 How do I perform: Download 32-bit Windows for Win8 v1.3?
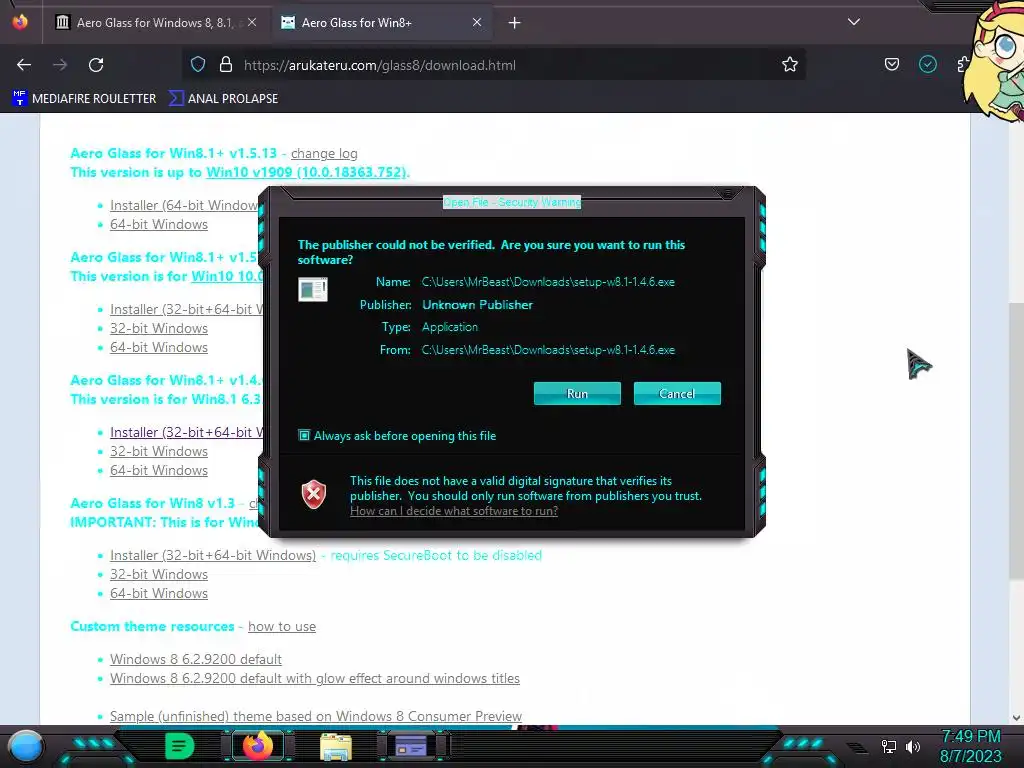[x=159, y=574]
